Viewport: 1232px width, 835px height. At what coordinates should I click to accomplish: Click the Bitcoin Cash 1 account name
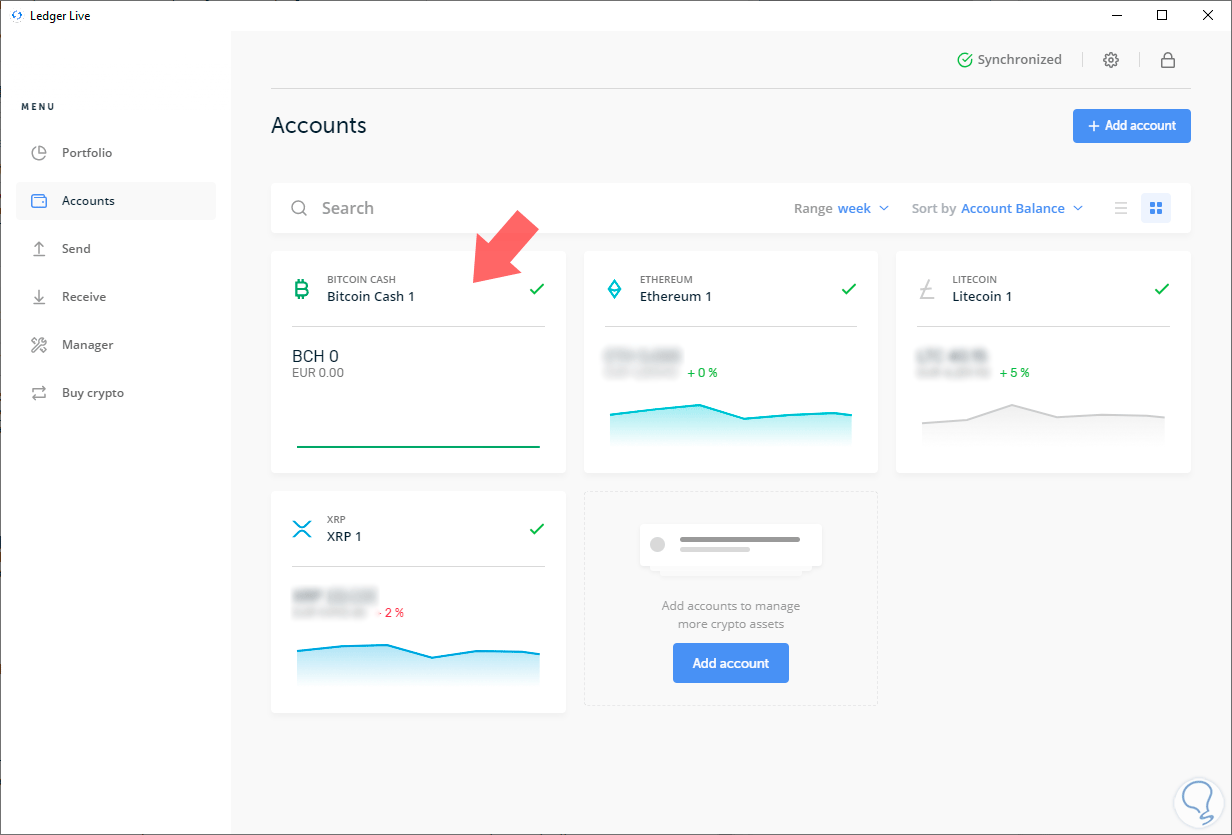pyautogui.click(x=371, y=297)
